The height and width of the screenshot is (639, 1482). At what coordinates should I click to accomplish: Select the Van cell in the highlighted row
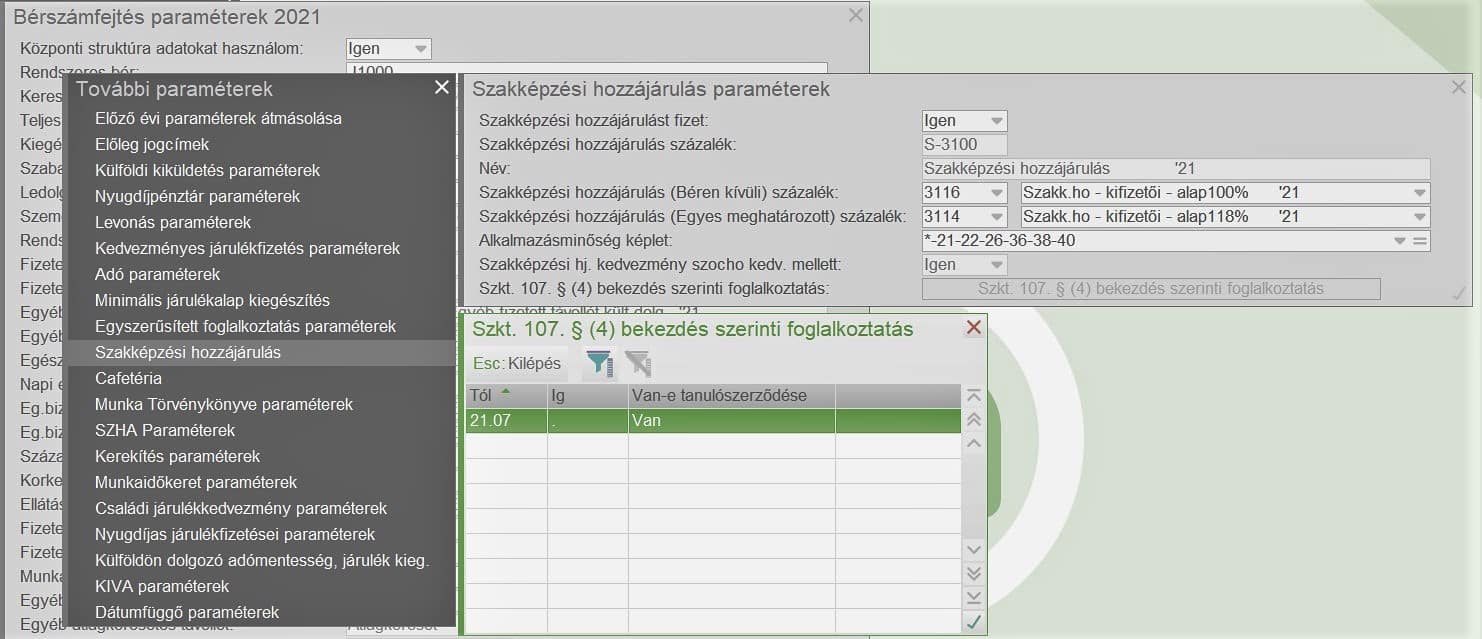coord(732,421)
